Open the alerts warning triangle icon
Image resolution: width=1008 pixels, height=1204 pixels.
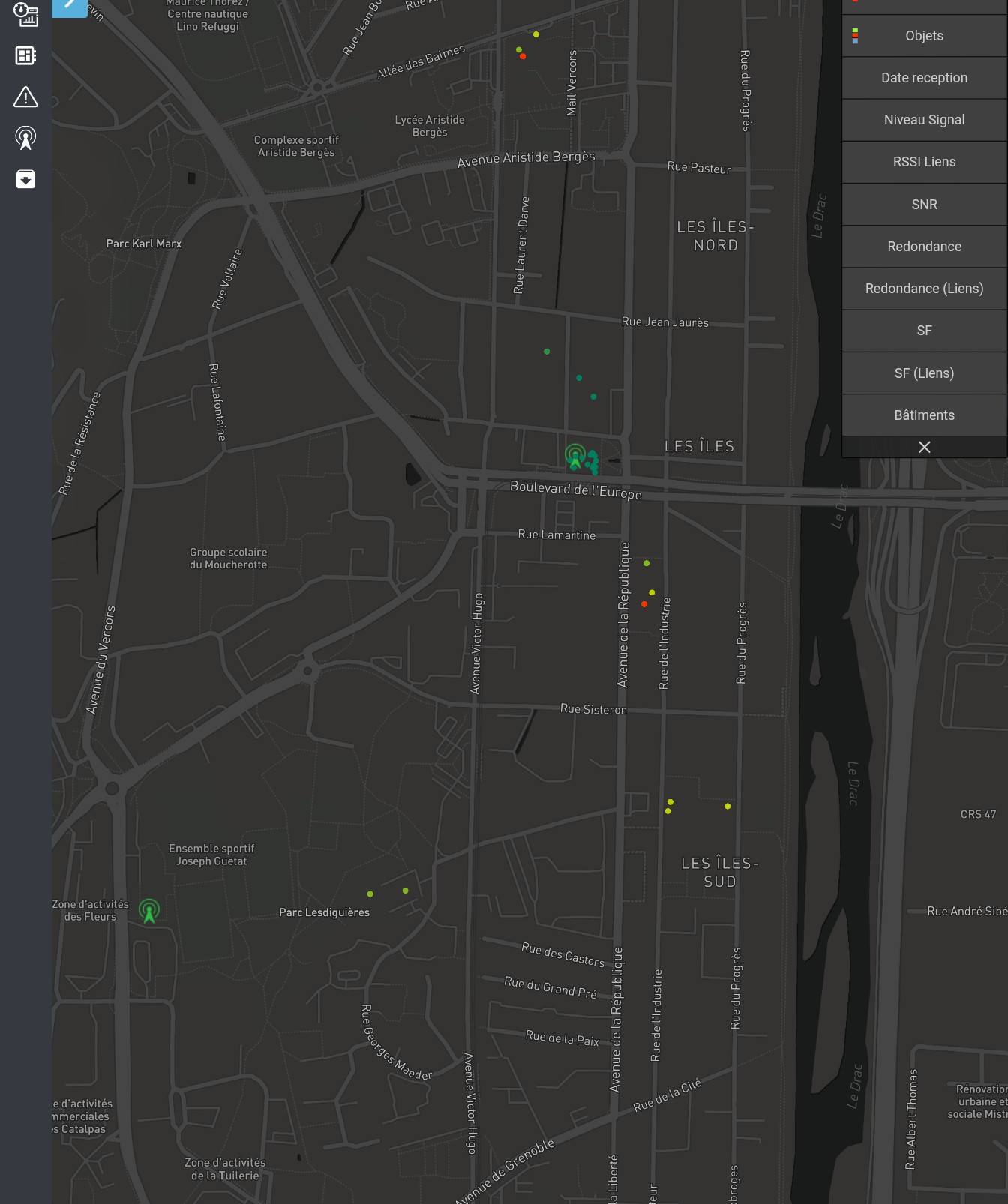point(25,97)
